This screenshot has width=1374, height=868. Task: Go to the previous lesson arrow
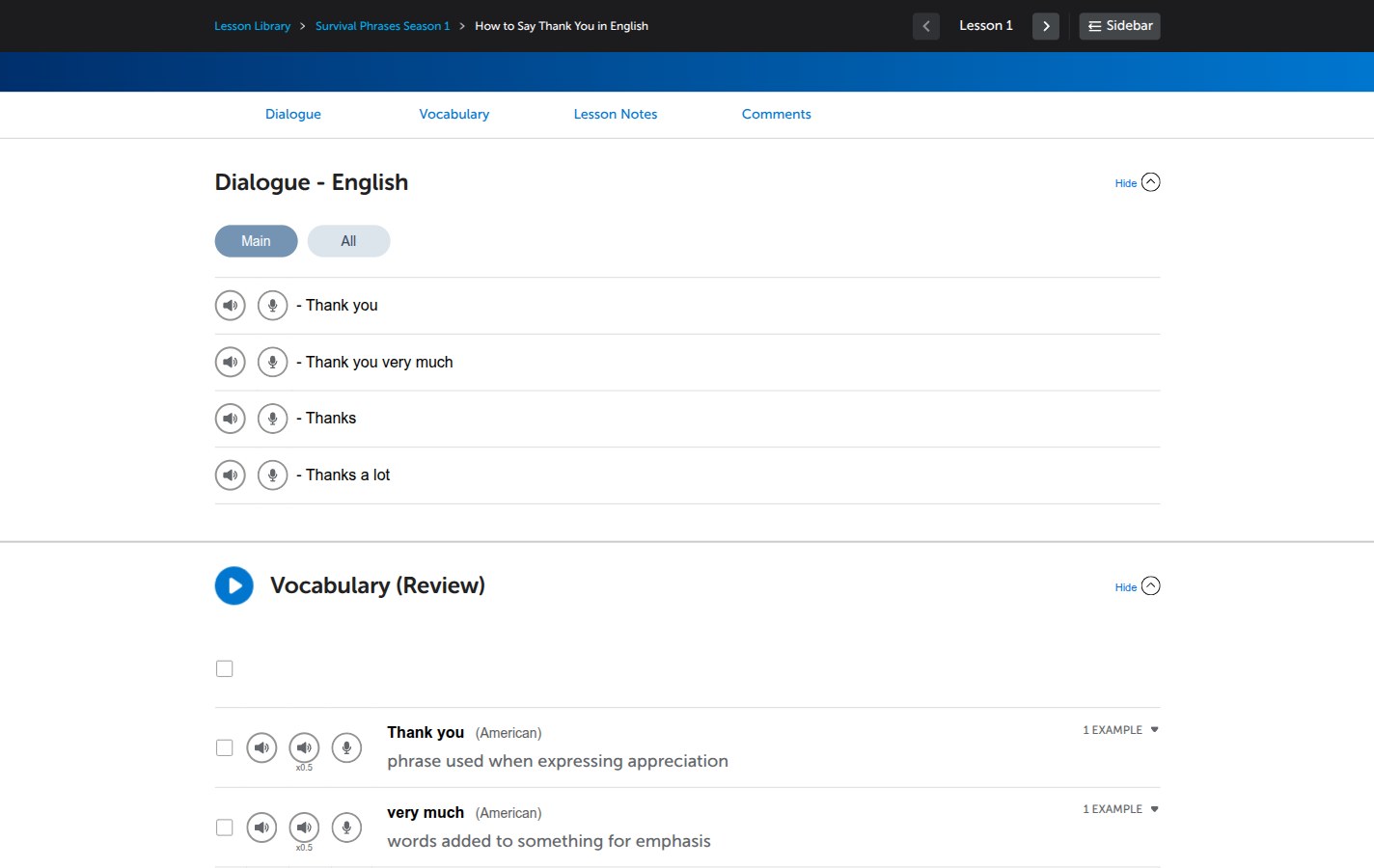pyautogui.click(x=926, y=26)
